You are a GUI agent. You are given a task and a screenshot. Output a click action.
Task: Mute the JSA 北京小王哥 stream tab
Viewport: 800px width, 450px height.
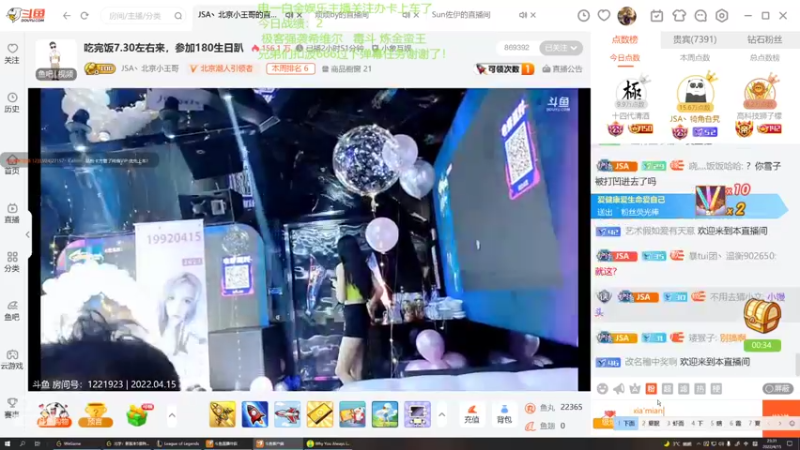coord(289,15)
